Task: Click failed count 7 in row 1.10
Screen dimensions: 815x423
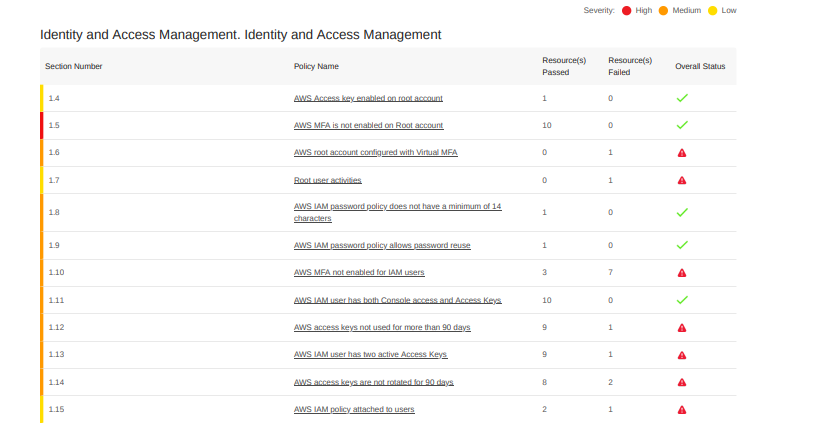Action: coord(610,272)
